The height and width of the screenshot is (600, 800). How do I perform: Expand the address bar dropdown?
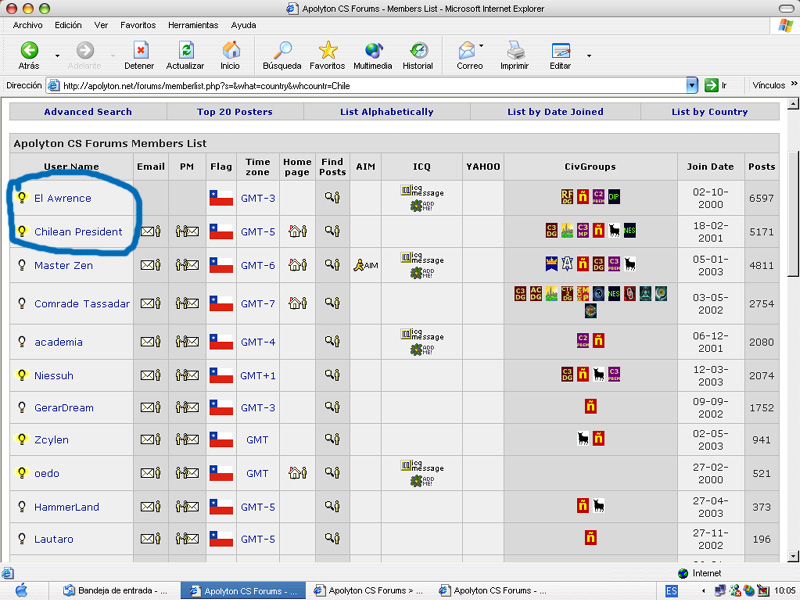tap(692, 86)
